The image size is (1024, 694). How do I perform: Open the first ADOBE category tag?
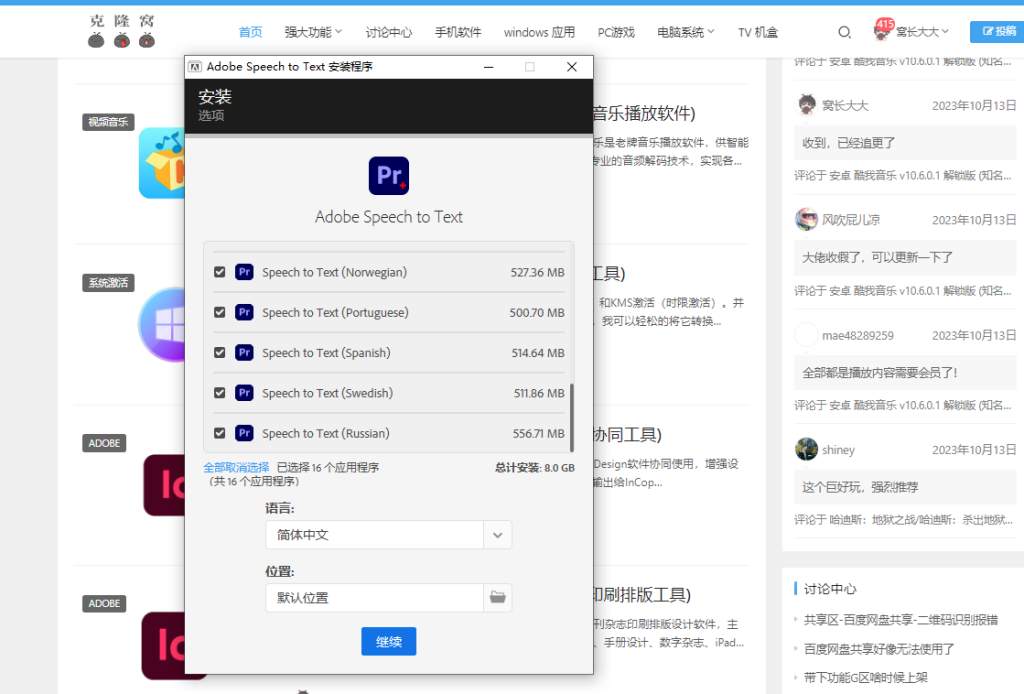[x=104, y=443]
